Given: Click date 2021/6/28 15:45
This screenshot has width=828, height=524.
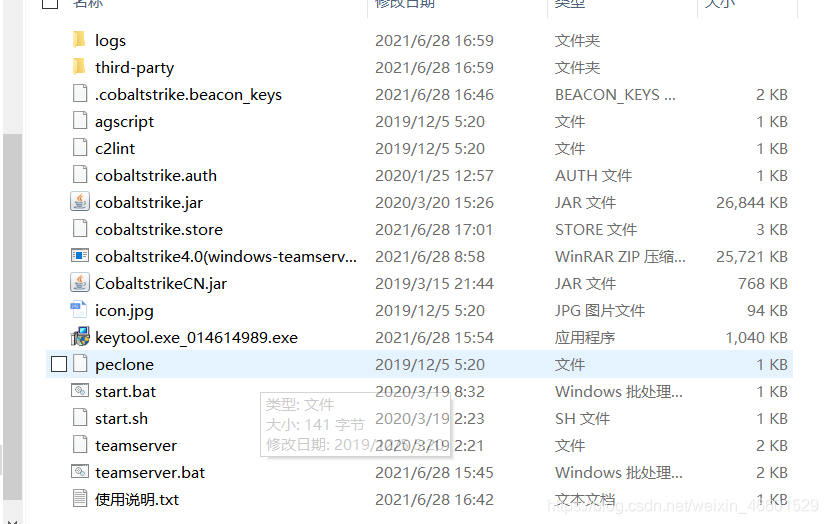Looking at the screenshot, I should pos(434,472).
